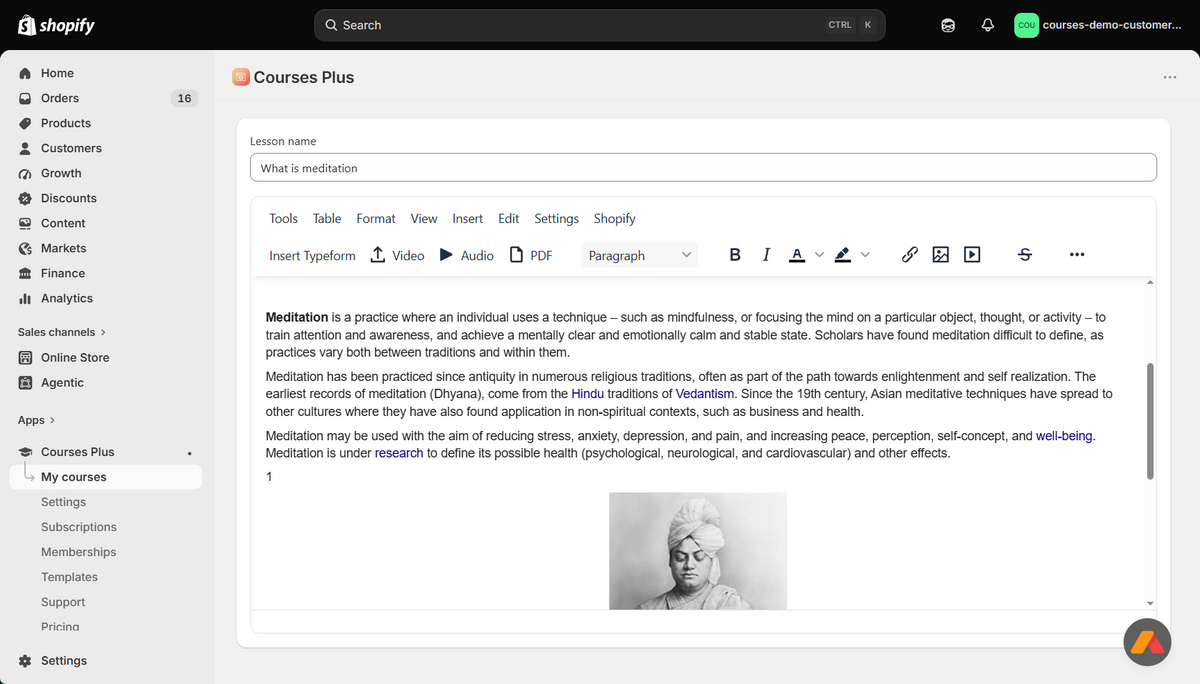Open Templates in sidebar
The height and width of the screenshot is (684, 1200).
point(69,577)
